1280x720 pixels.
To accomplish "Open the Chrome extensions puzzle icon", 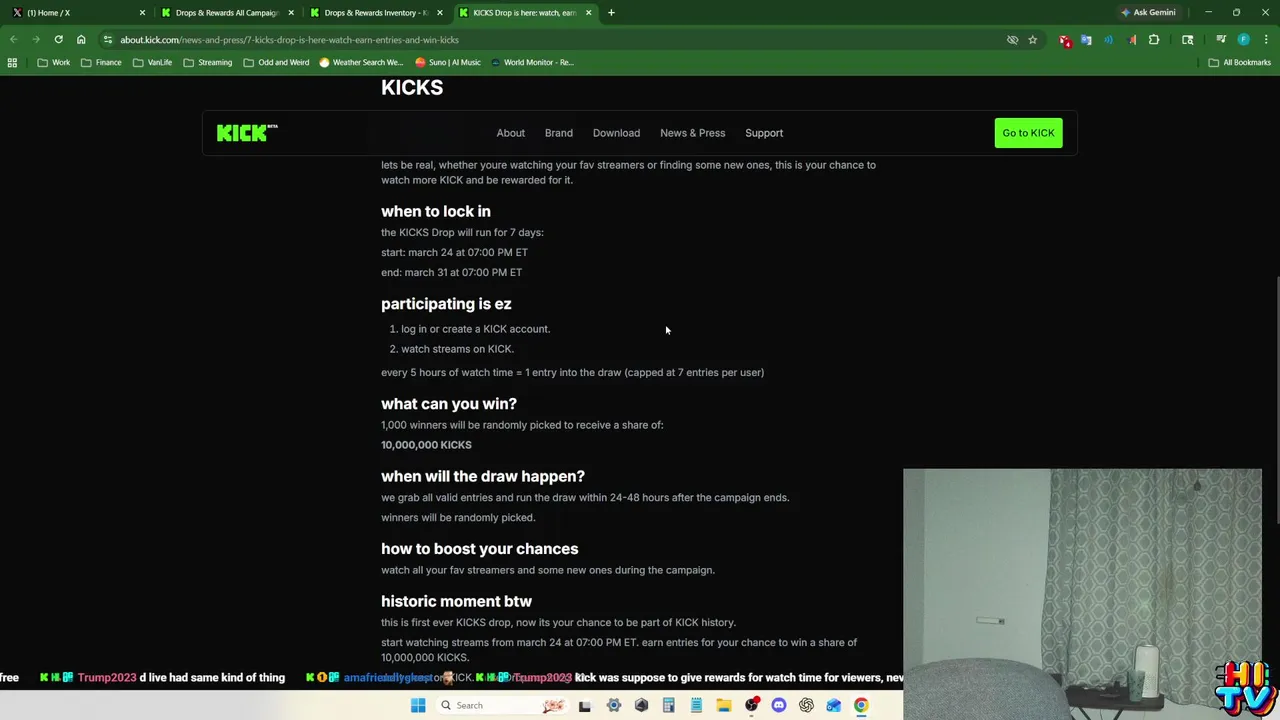I will [x=1154, y=40].
